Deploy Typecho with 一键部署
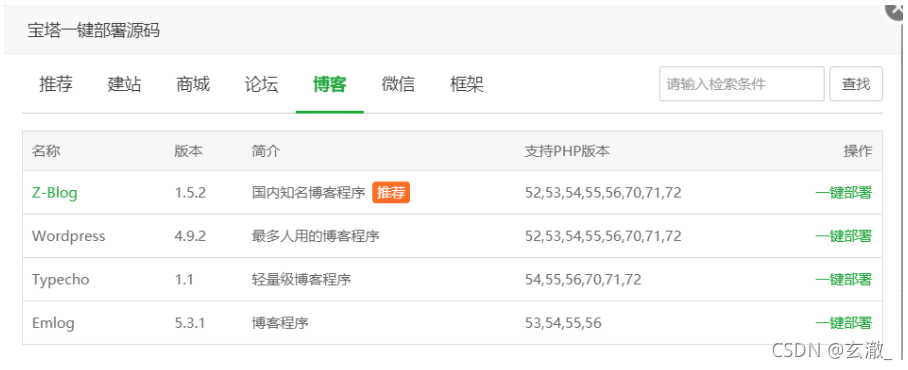 point(843,280)
